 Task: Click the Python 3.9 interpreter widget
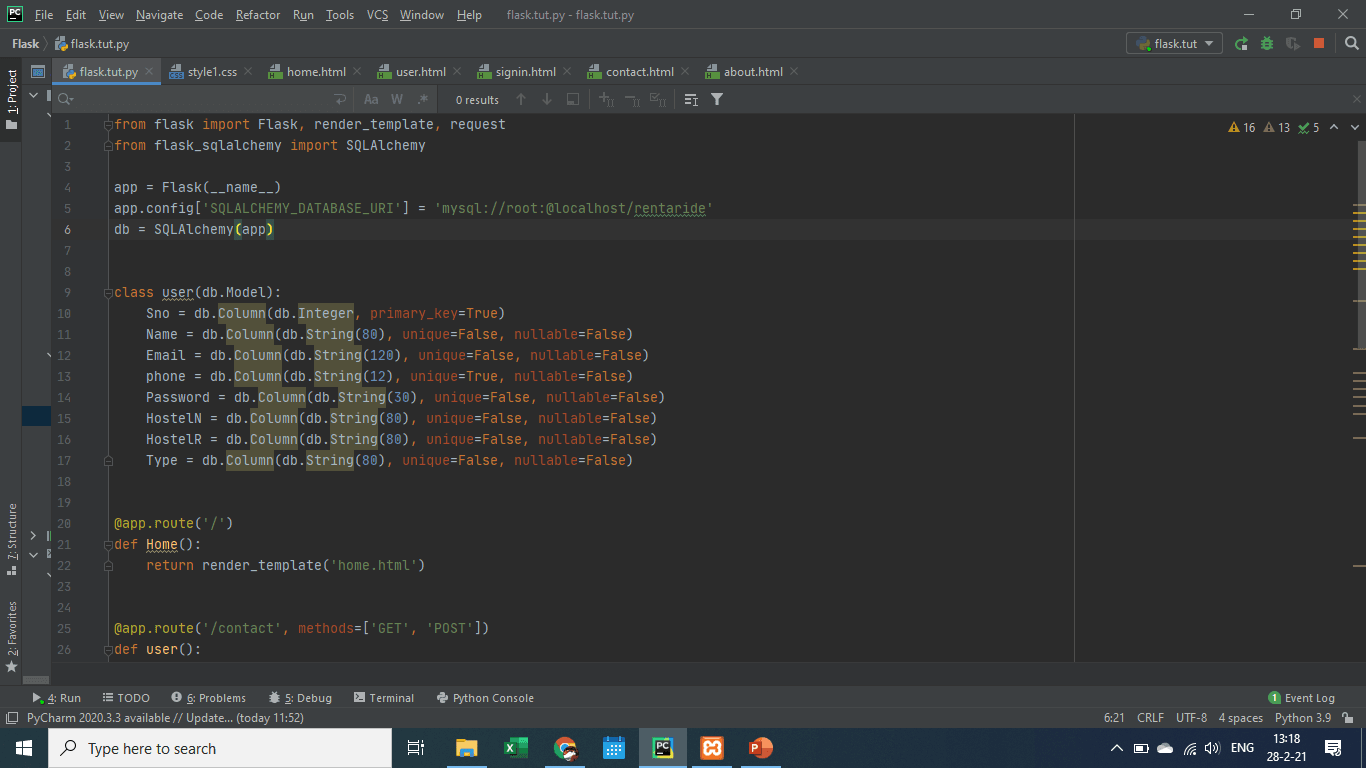click(1303, 718)
